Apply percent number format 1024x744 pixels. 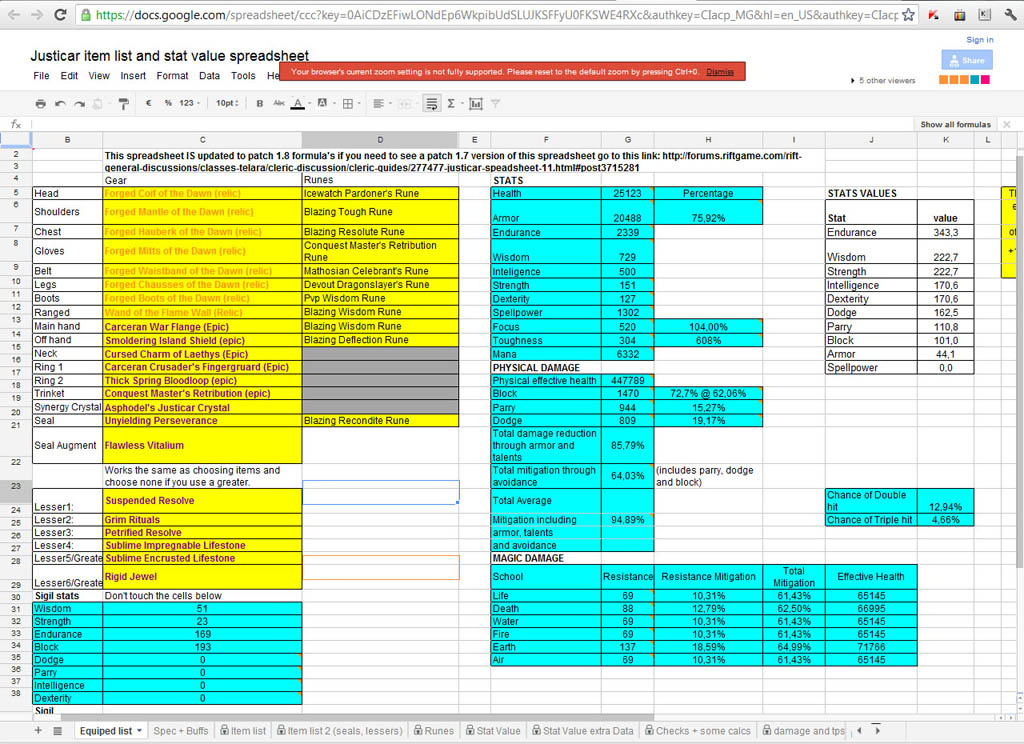tap(168, 103)
